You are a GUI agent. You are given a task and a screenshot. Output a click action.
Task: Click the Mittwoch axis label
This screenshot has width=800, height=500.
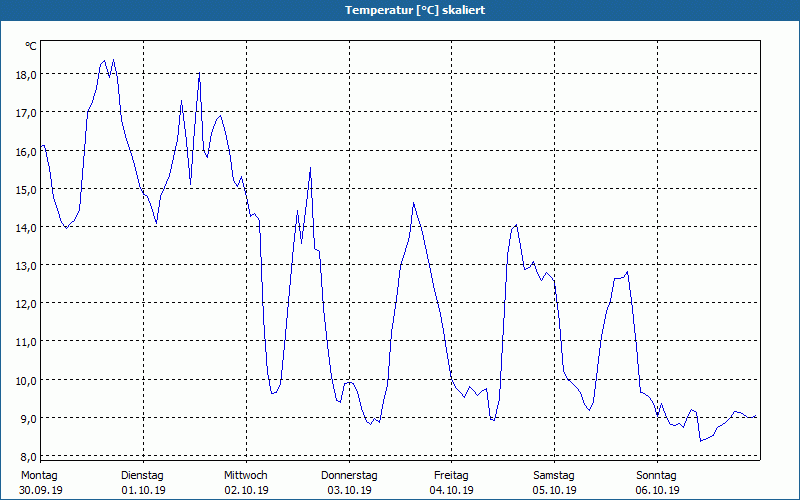(x=246, y=476)
